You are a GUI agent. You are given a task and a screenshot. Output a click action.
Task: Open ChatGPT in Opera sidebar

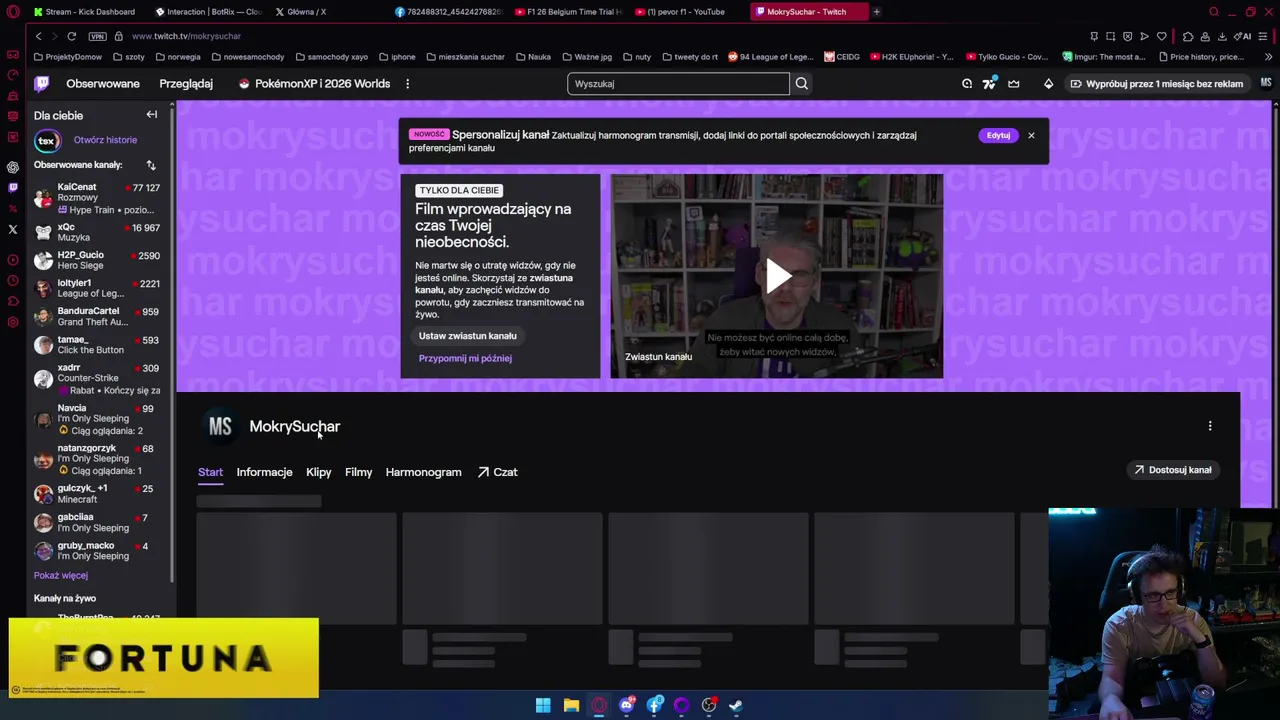pos(13,167)
